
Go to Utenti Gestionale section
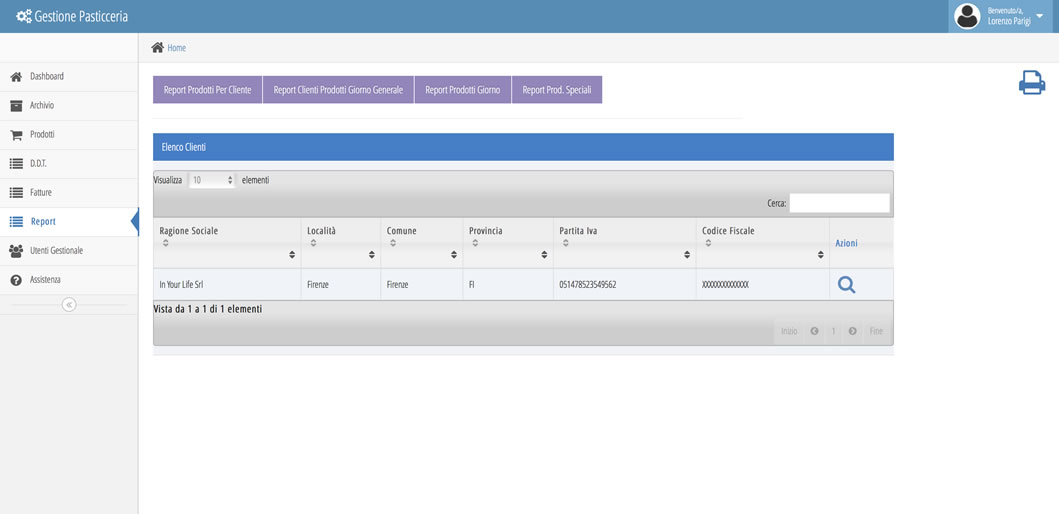[x=56, y=251]
